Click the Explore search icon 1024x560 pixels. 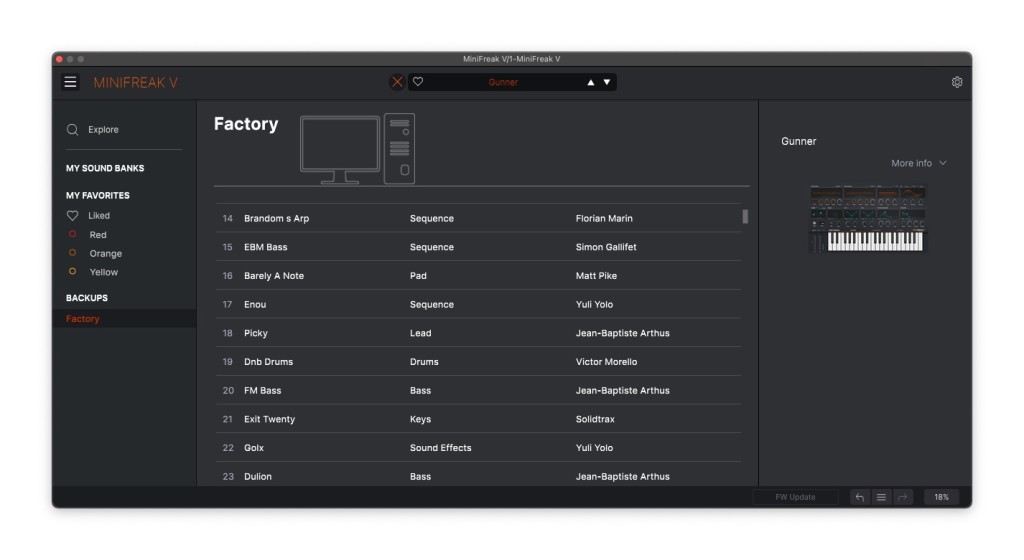coord(73,130)
